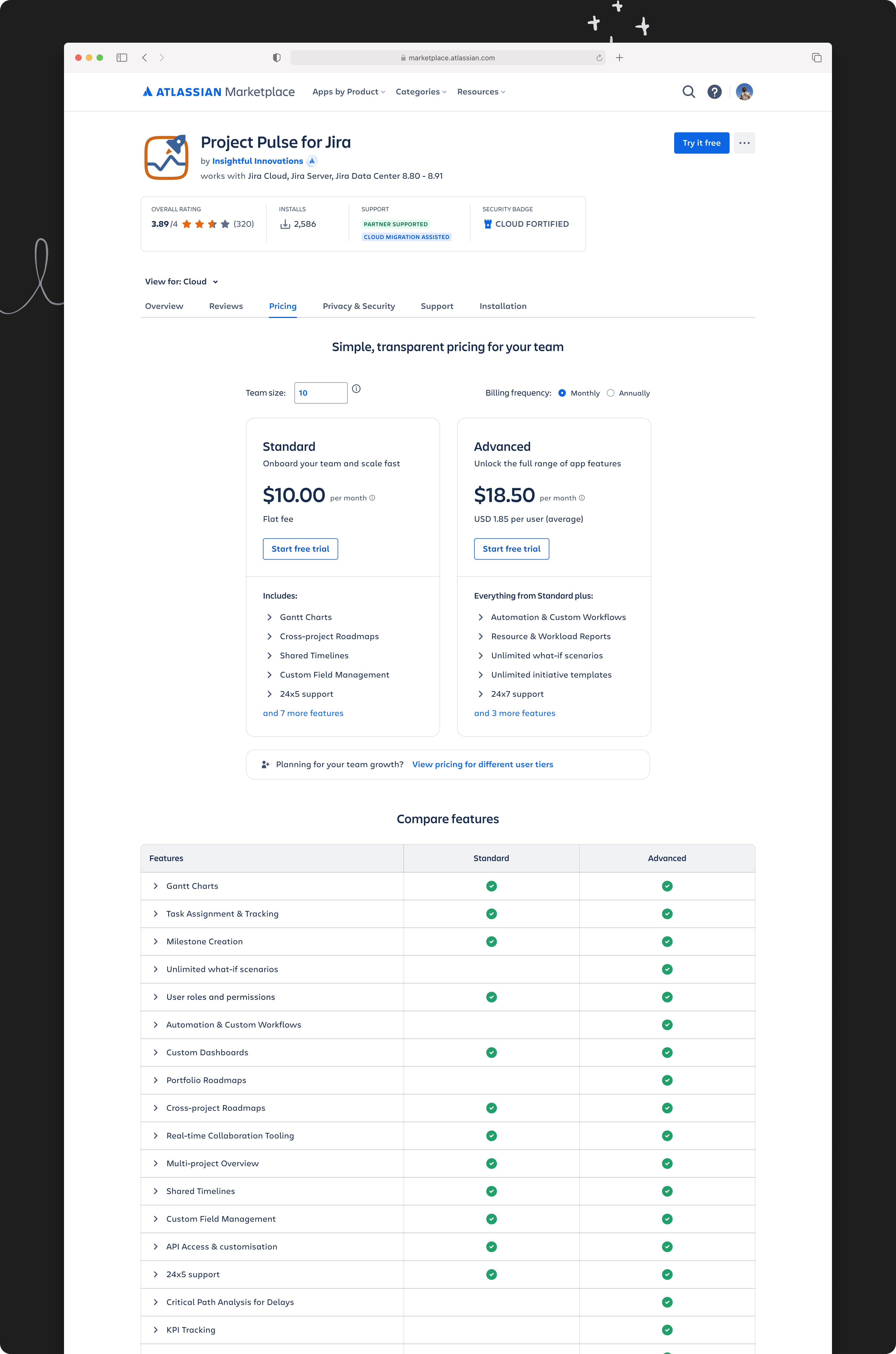896x1354 pixels.
Task: Click the Try it free button
Action: point(701,143)
